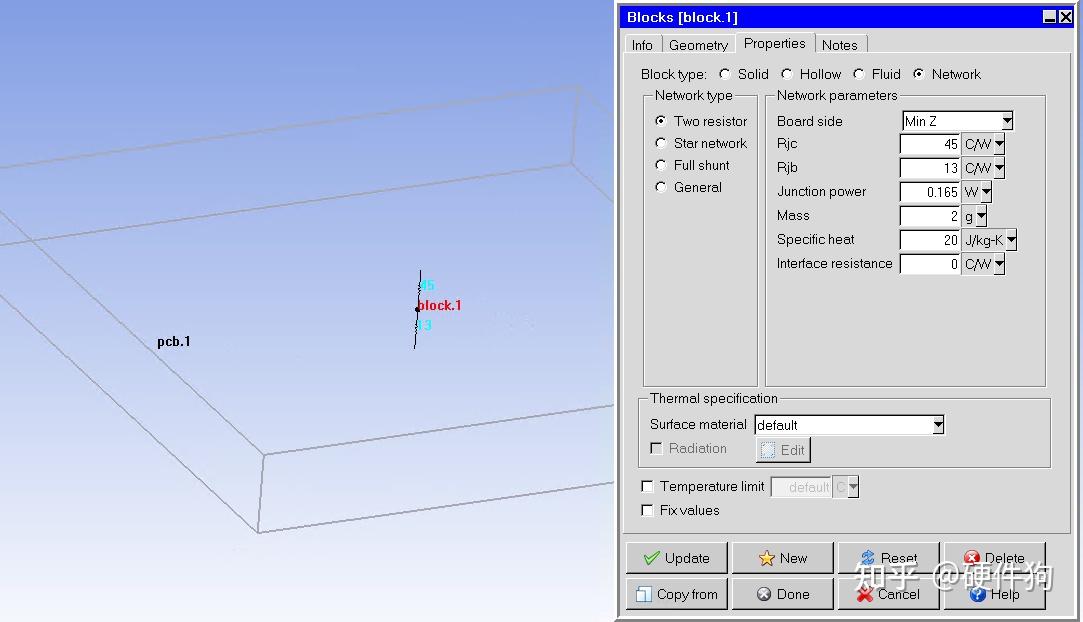Select pcb.1 label in the viewport

coord(173,342)
